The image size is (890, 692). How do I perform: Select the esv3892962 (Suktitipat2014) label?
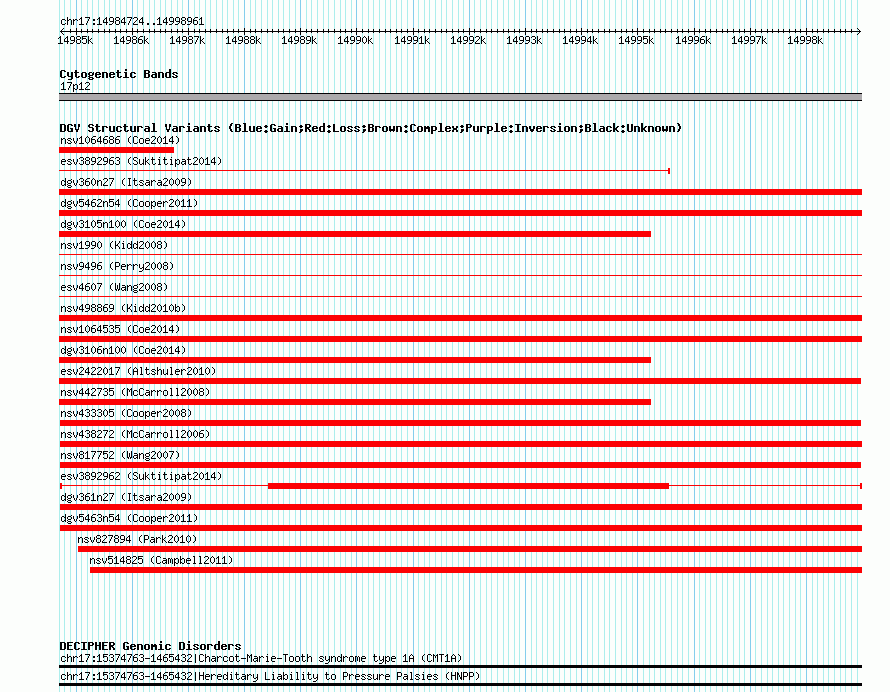141,476
